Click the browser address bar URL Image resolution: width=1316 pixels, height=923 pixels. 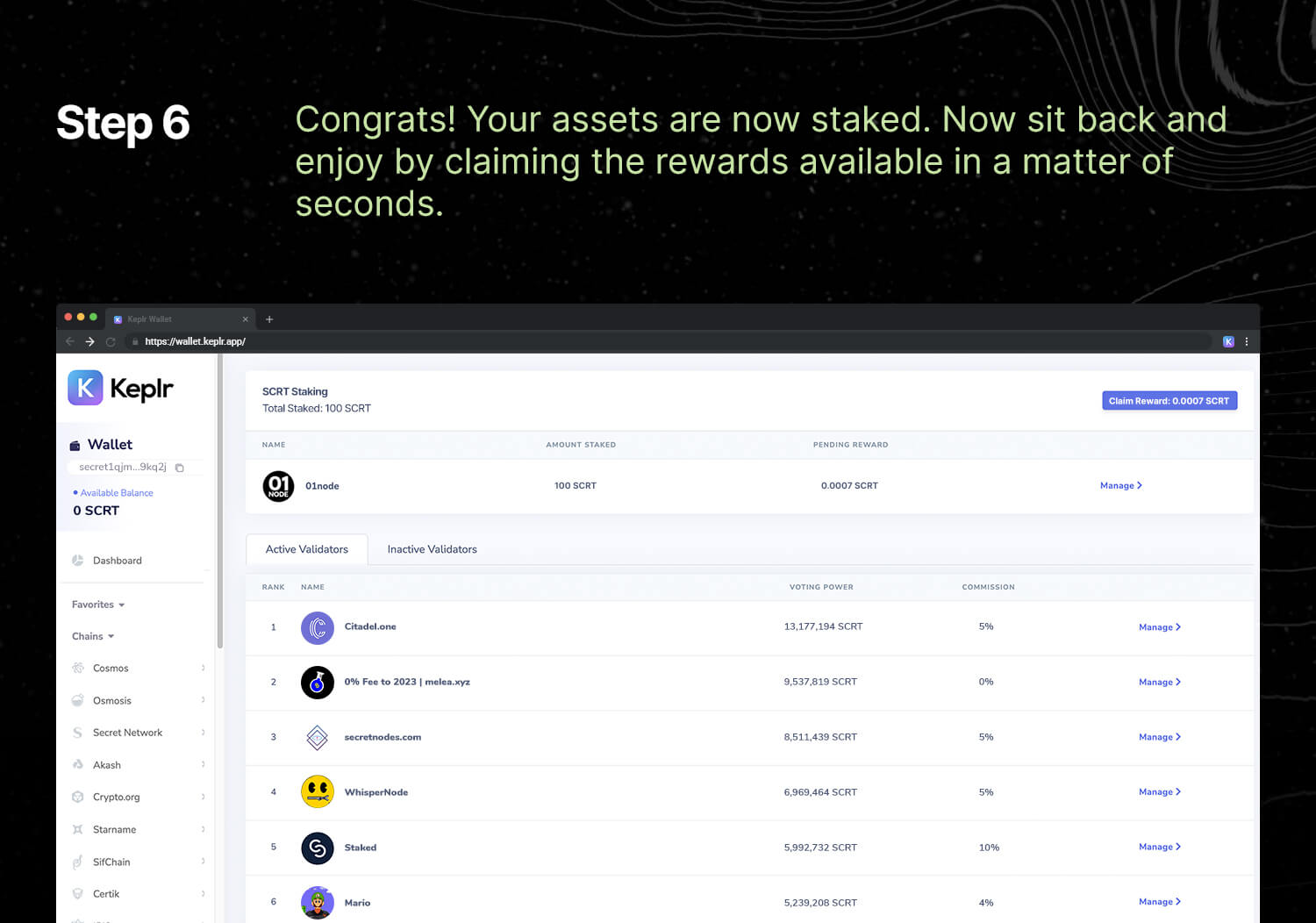pos(195,341)
